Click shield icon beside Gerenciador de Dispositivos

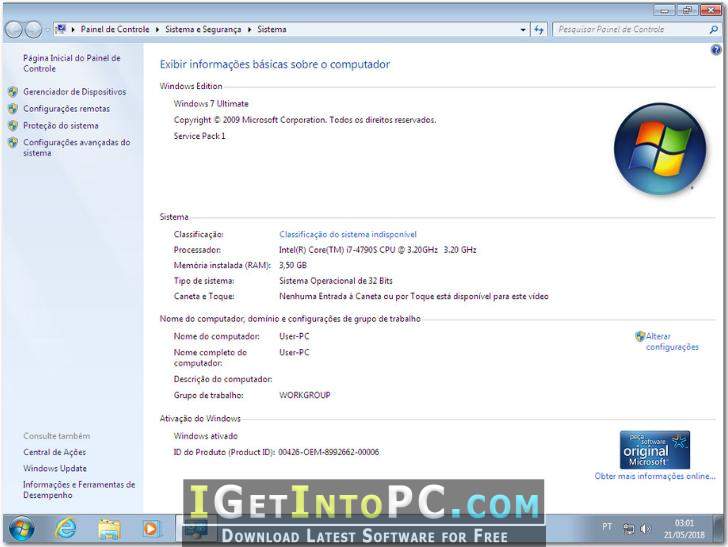click(13, 92)
